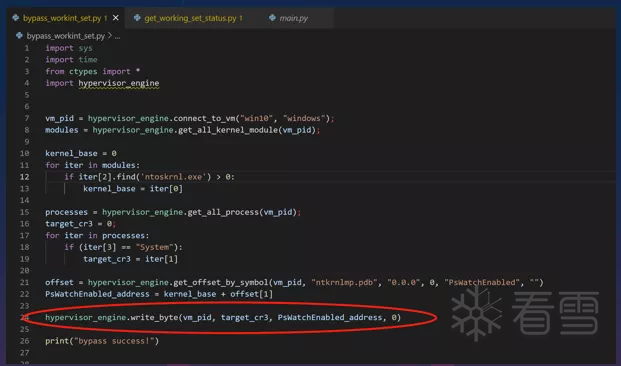Screen dimensions: 621x366
Task: Click Python file icon on main.py tab
Action: click(x=272, y=18)
